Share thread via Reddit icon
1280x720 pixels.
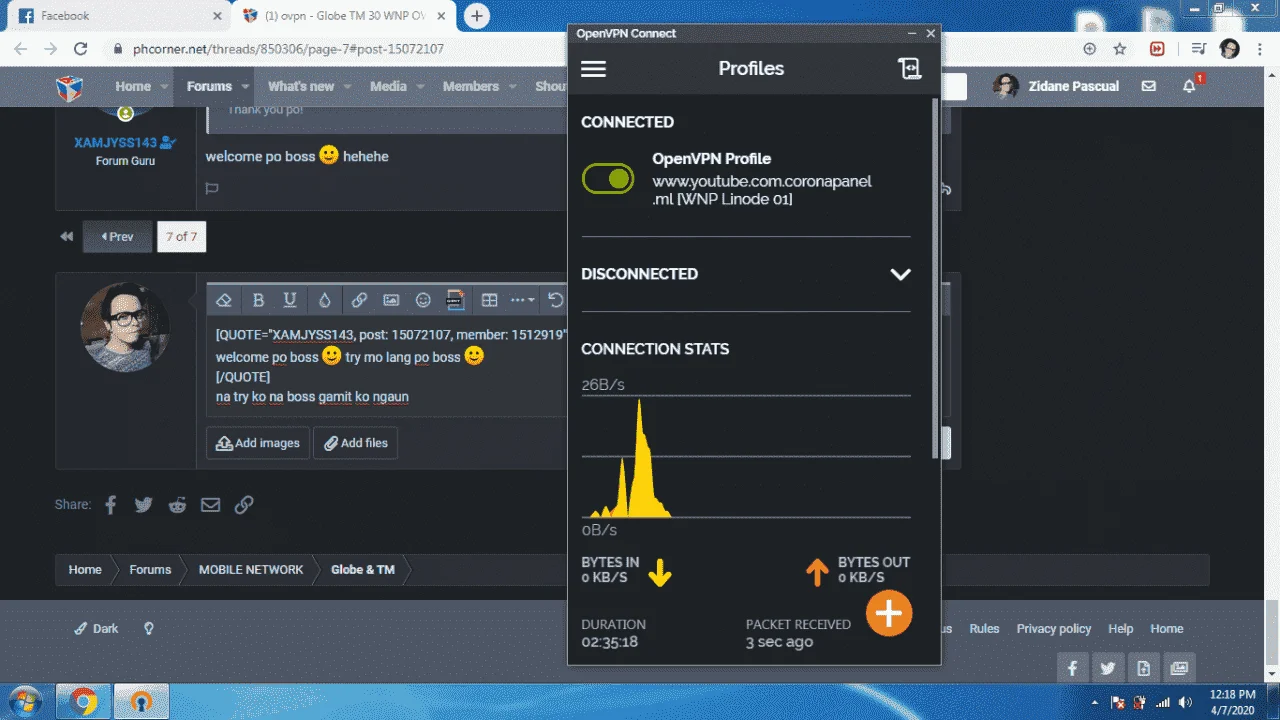click(x=177, y=505)
